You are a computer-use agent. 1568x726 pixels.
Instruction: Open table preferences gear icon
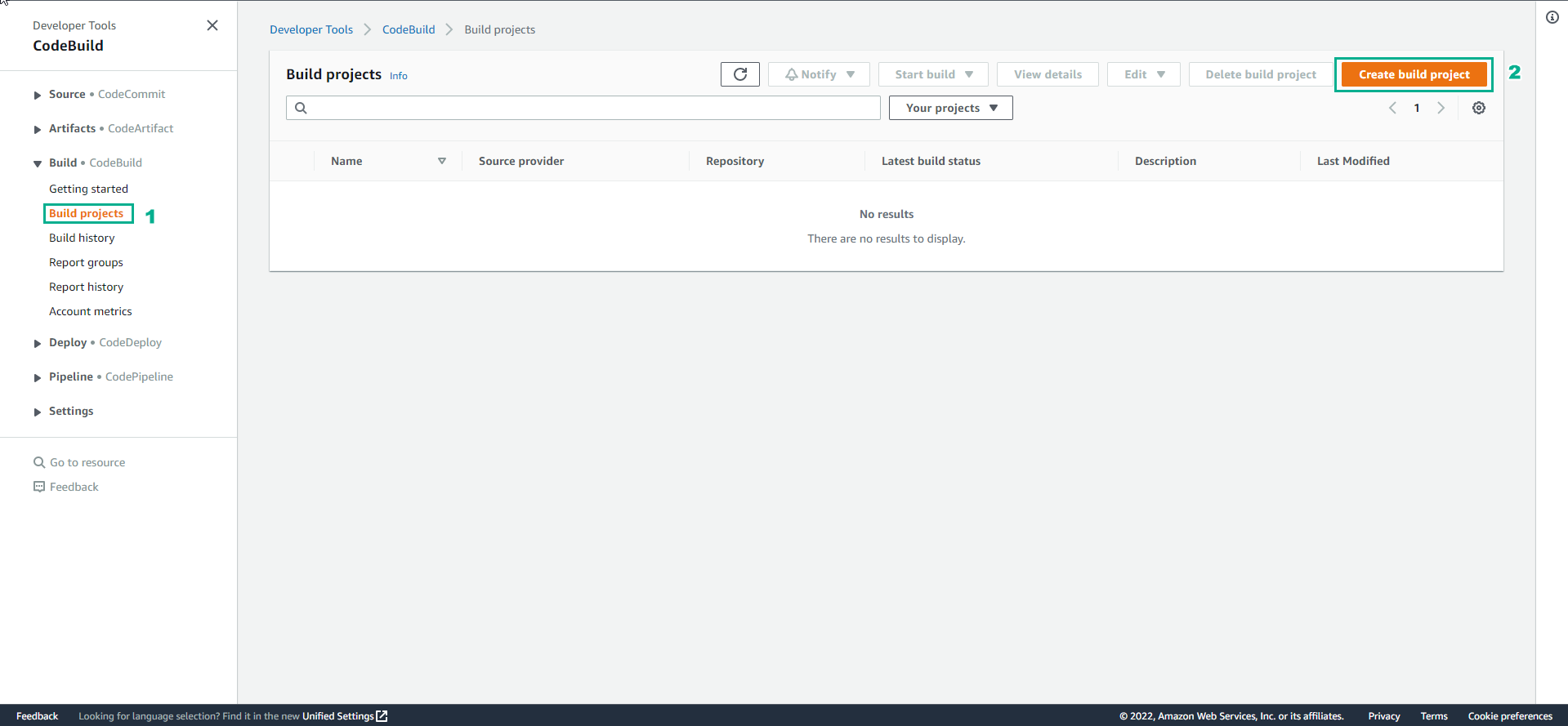(x=1478, y=108)
